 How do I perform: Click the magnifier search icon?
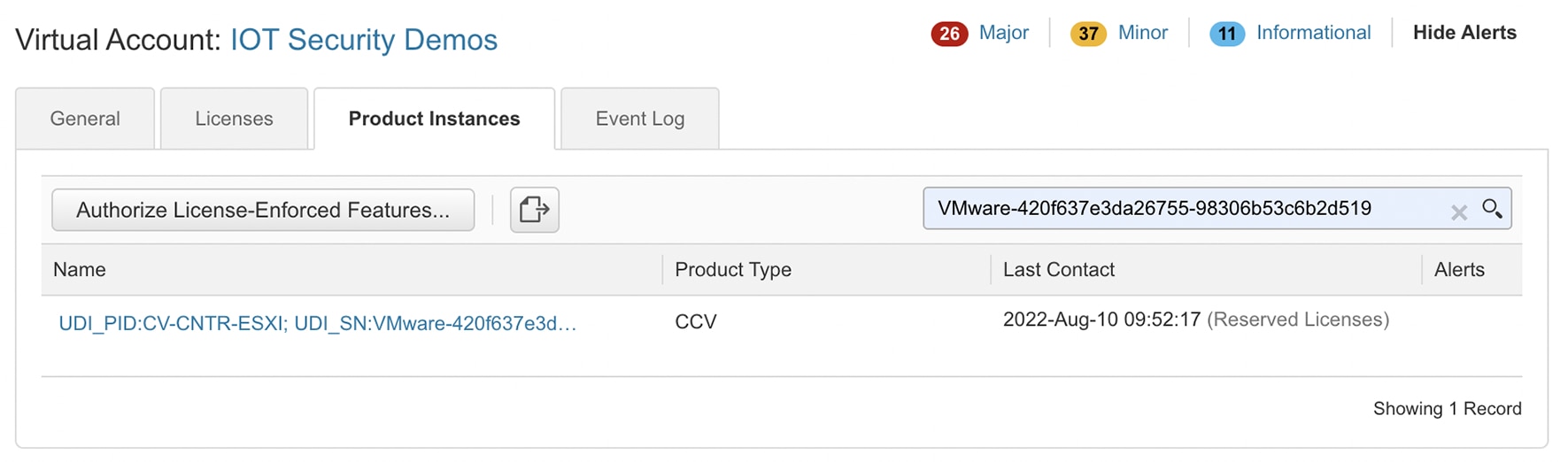tap(1492, 209)
